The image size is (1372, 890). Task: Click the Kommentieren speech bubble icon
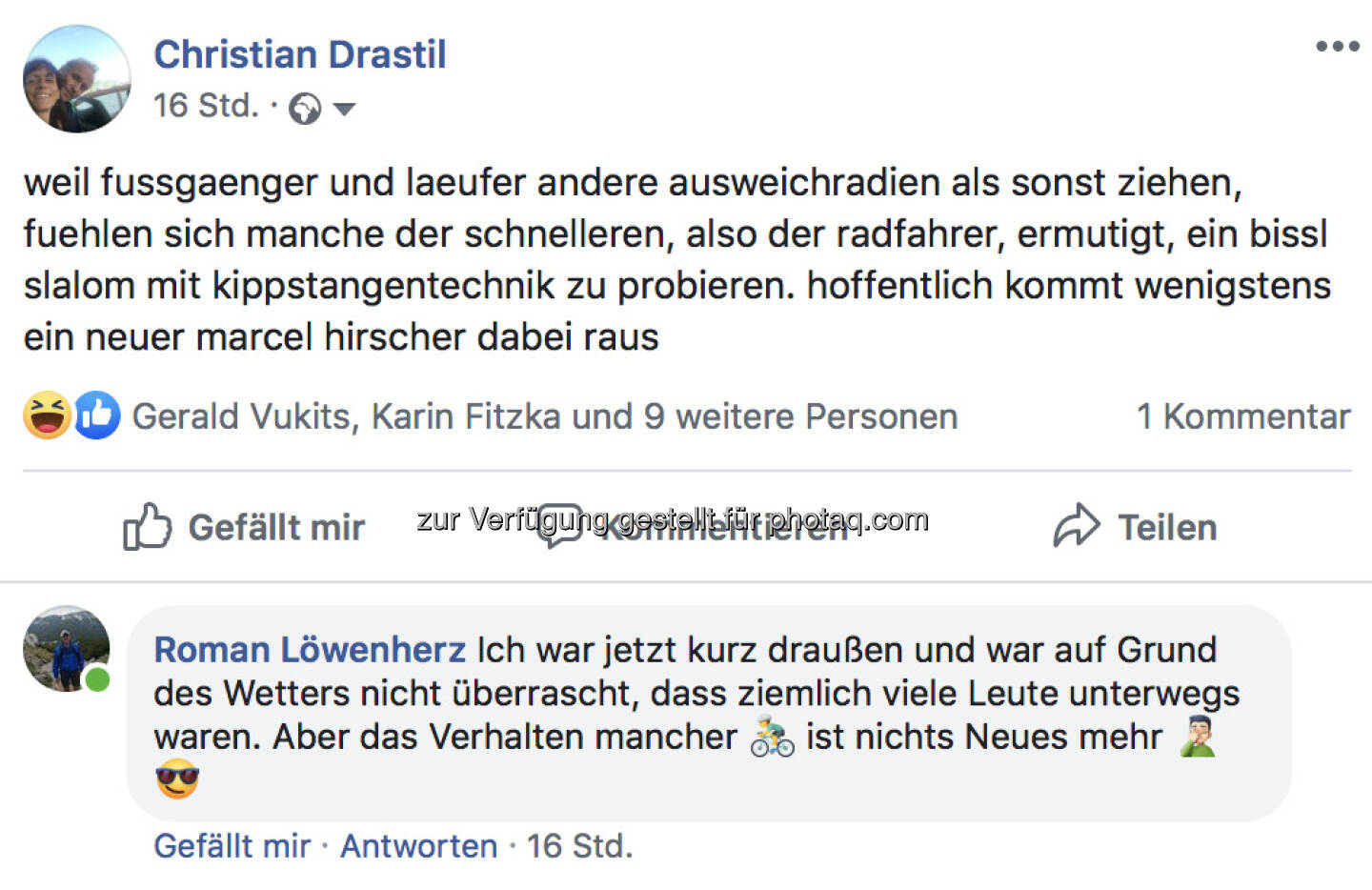click(559, 525)
